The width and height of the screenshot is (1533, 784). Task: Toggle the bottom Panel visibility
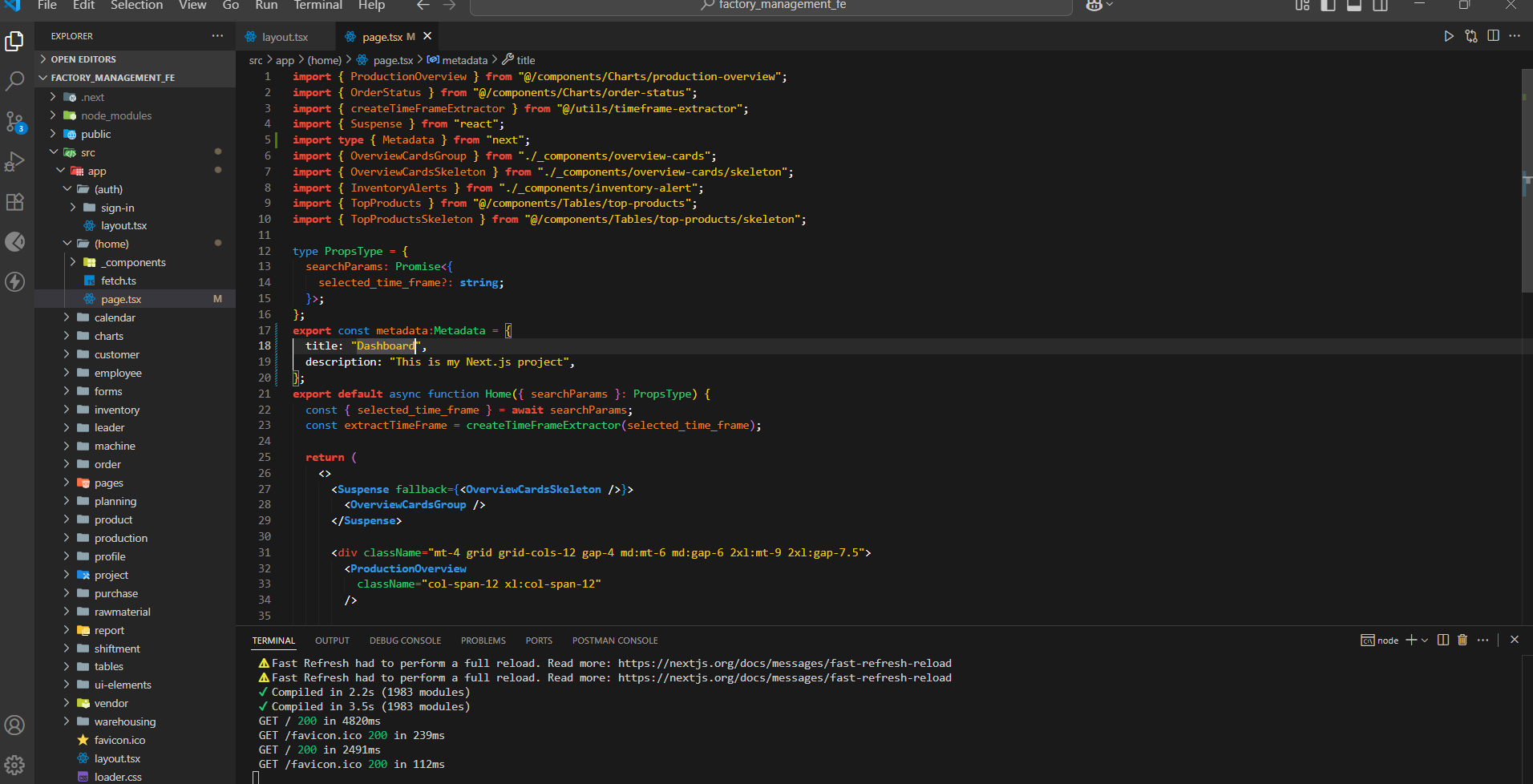pos(1354,6)
